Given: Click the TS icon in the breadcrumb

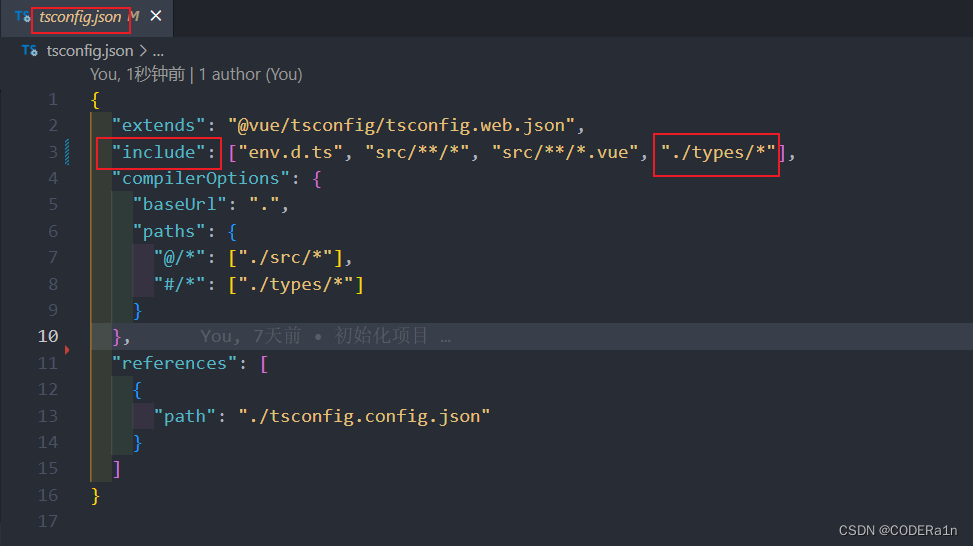Looking at the screenshot, I should pyautogui.click(x=29, y=50).
